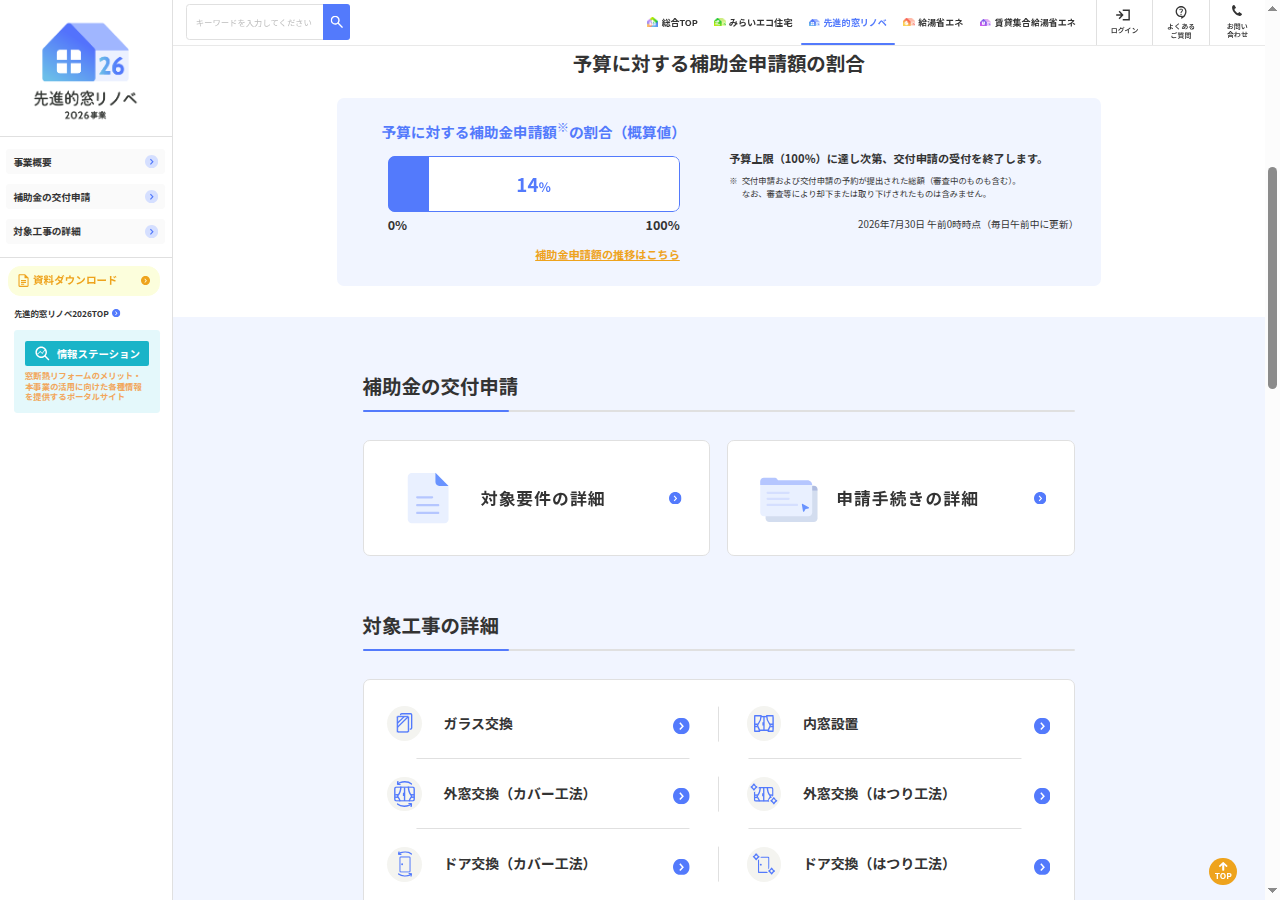Click the 賃貸集合給湯省エネ house icon

click(x=985, y=22)
